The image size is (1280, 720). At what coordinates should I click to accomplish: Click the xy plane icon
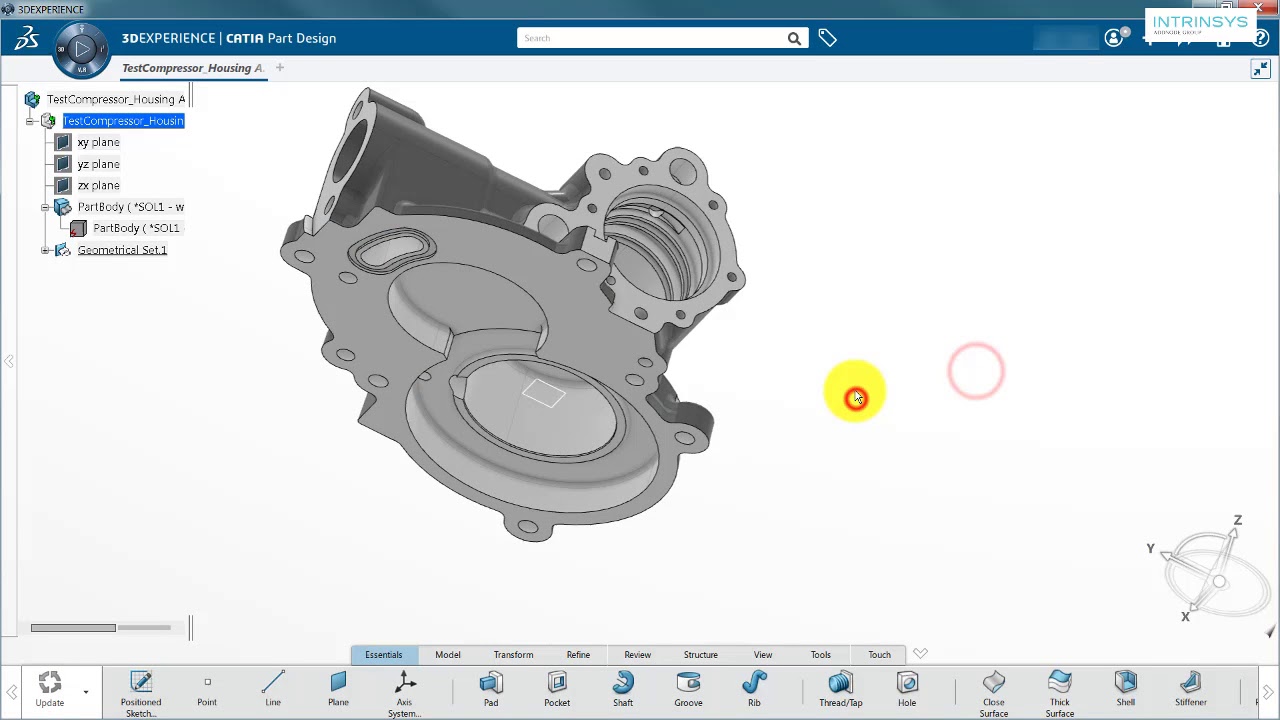tap(63, 142)
